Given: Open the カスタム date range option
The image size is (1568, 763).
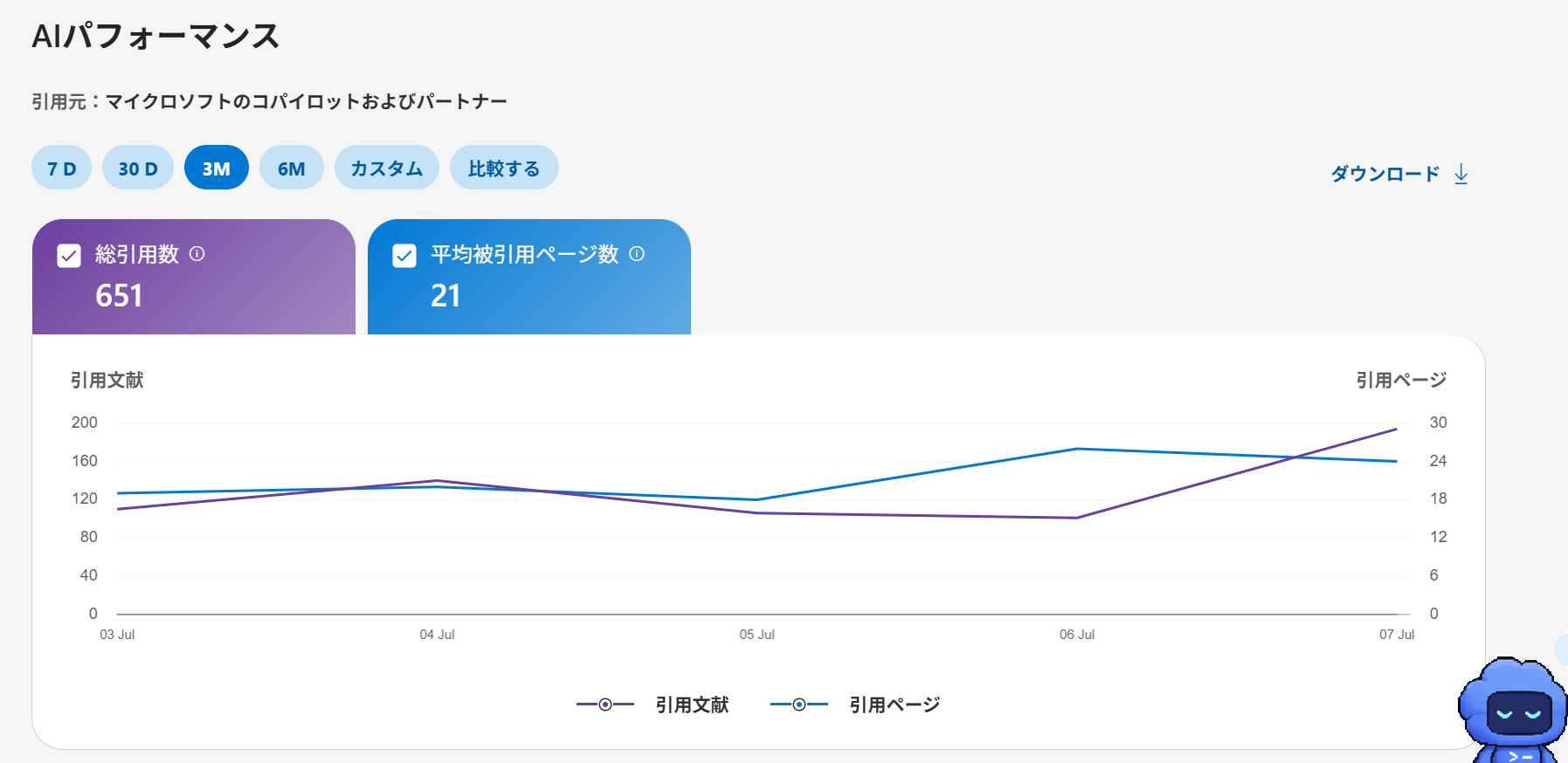Looking at the screenshot, I should point(387,168).
